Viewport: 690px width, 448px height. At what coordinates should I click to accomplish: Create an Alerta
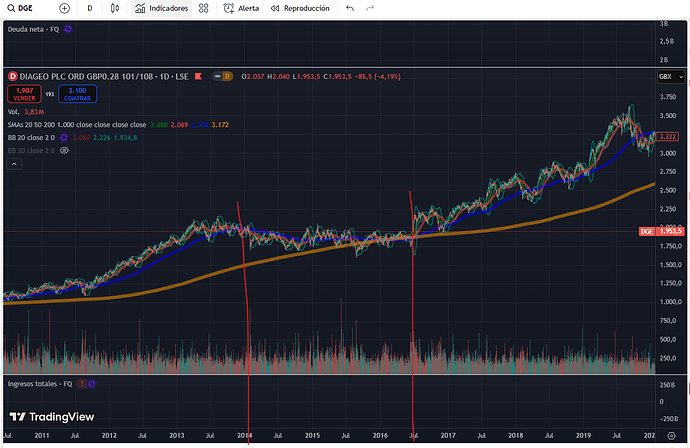pyautogui.click(x=240, y=8)
